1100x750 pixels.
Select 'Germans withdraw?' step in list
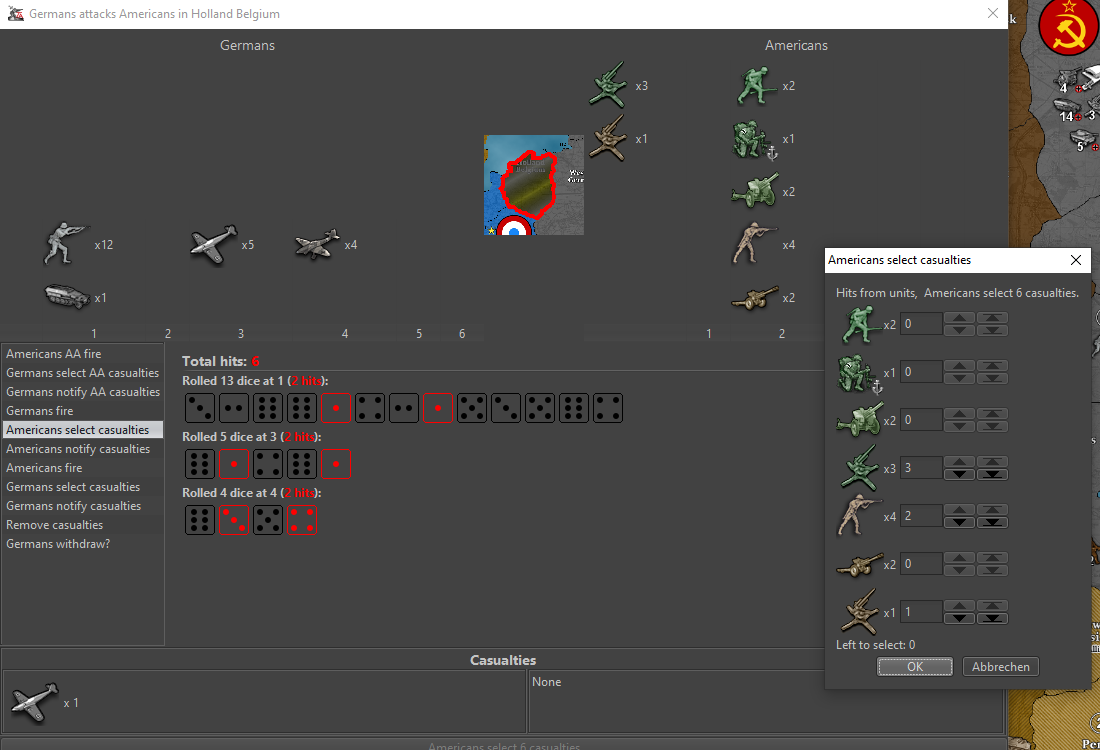pos(58,544)
